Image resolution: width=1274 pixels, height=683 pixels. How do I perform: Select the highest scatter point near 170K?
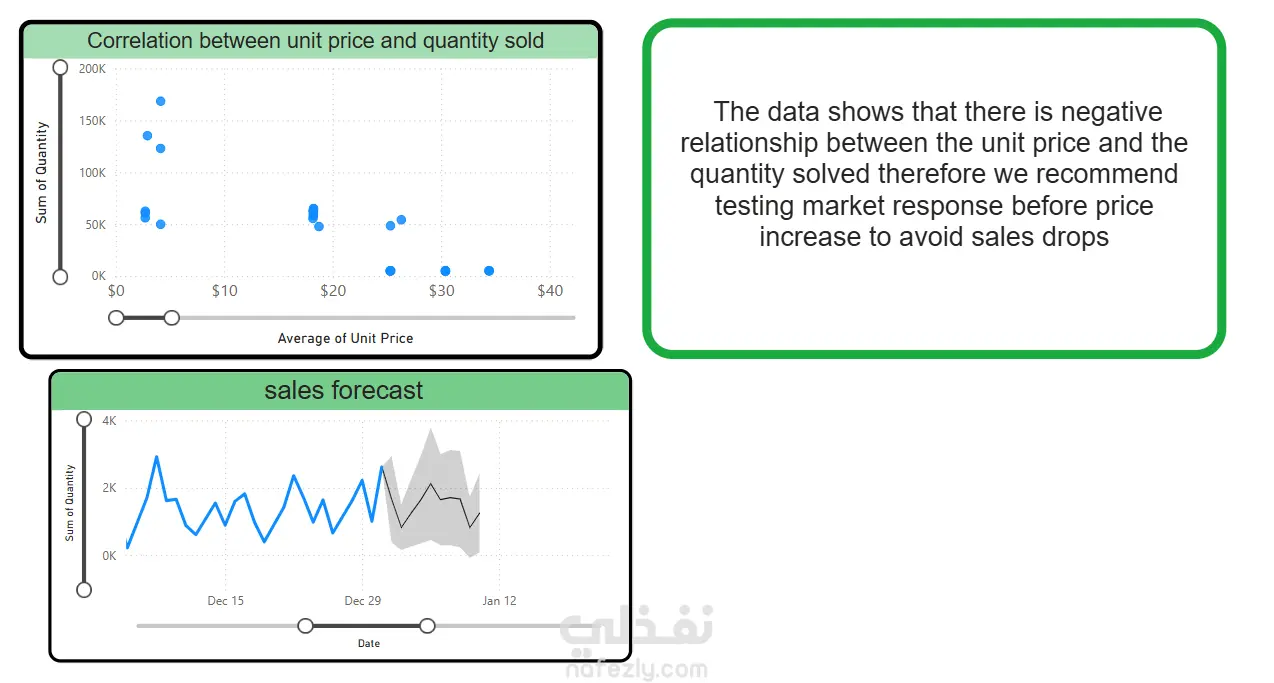coord(160,101)
